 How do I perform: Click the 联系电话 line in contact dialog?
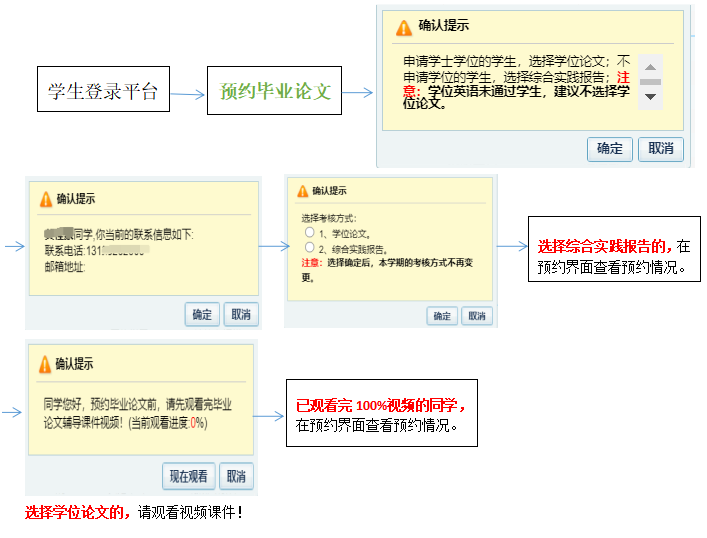[x=97, y=250]
